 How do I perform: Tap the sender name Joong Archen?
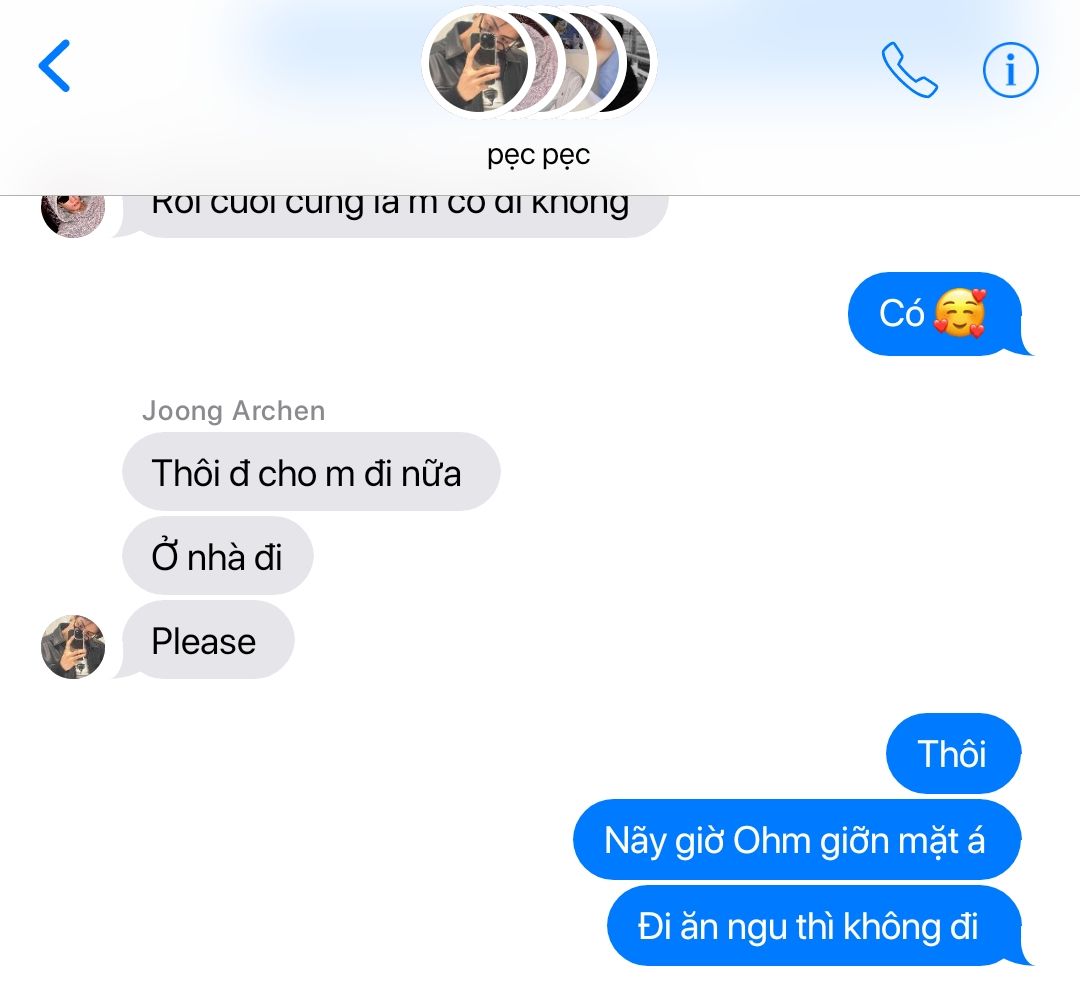[233, 411]
